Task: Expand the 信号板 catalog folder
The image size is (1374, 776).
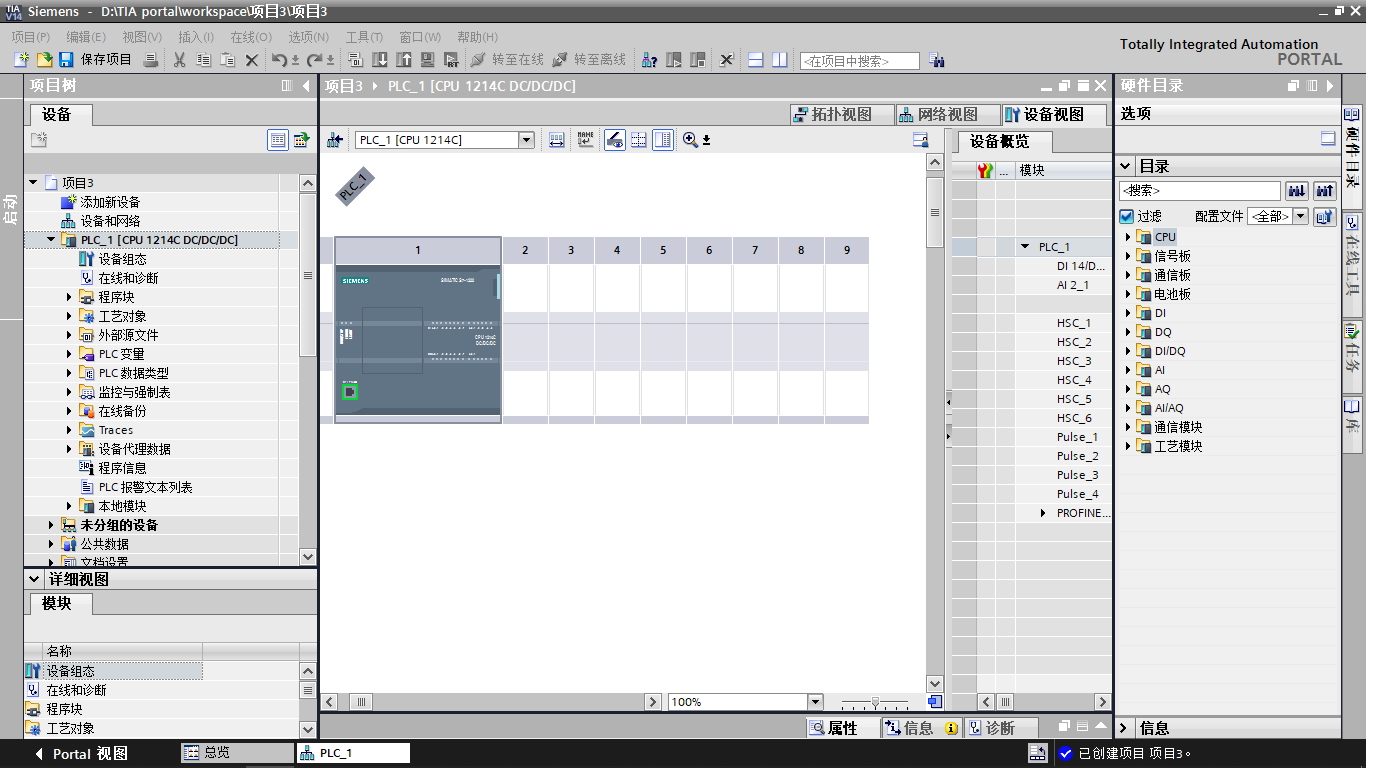Action: pos(1127,256)
